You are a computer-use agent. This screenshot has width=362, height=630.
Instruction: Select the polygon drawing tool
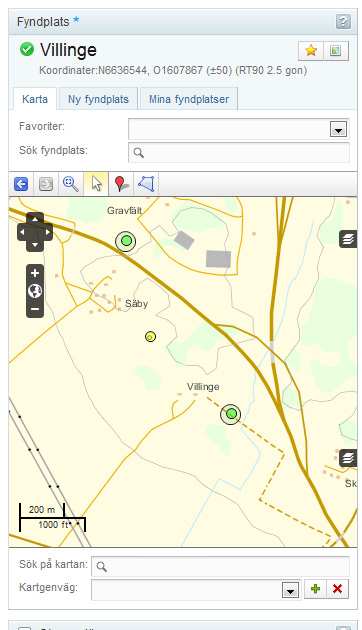[x=146, y=184]
